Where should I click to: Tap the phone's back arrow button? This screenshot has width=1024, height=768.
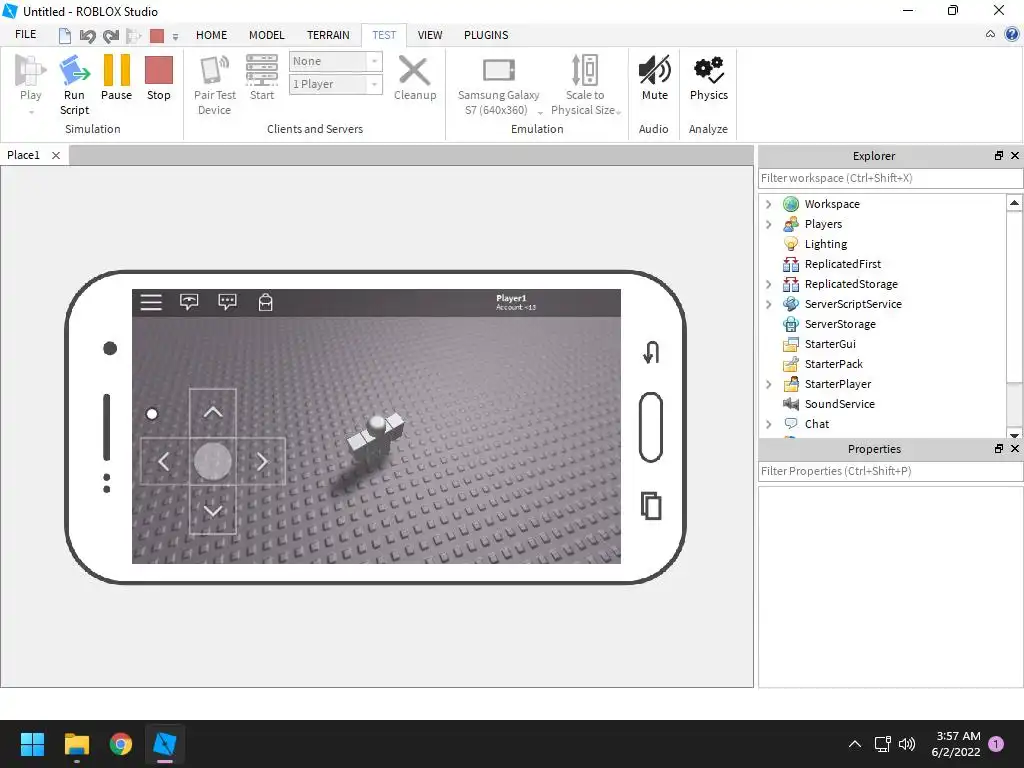651,353
